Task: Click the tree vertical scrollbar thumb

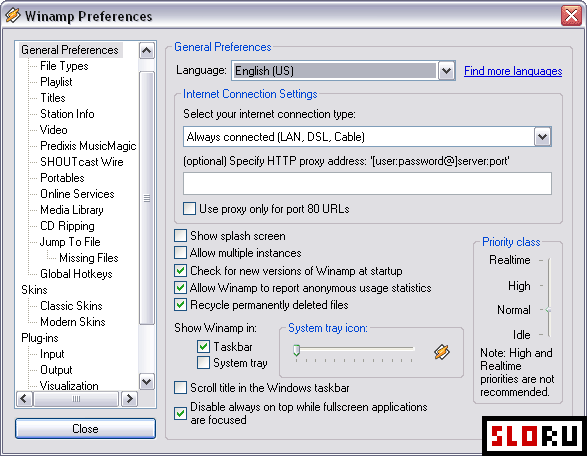Action: coord(146,198)
